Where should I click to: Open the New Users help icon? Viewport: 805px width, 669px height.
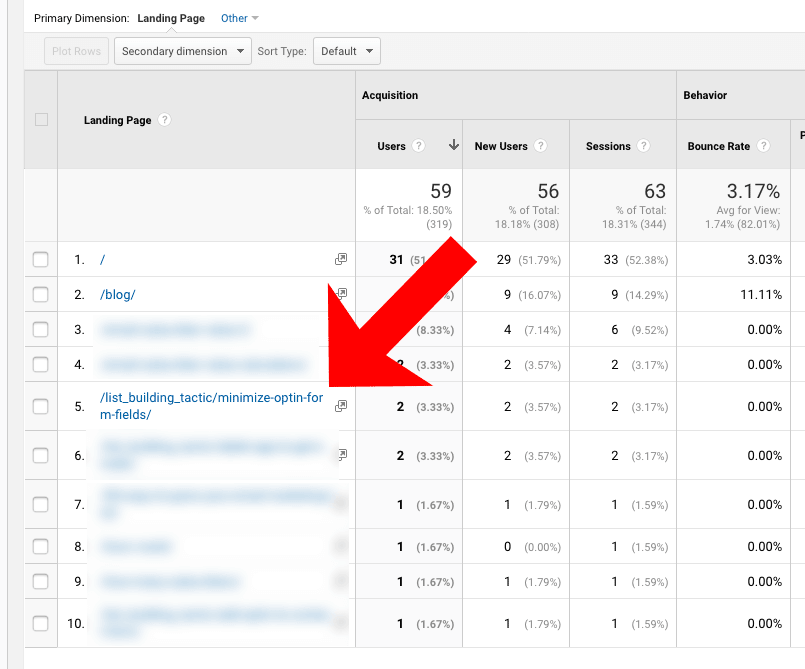[540, 146]
